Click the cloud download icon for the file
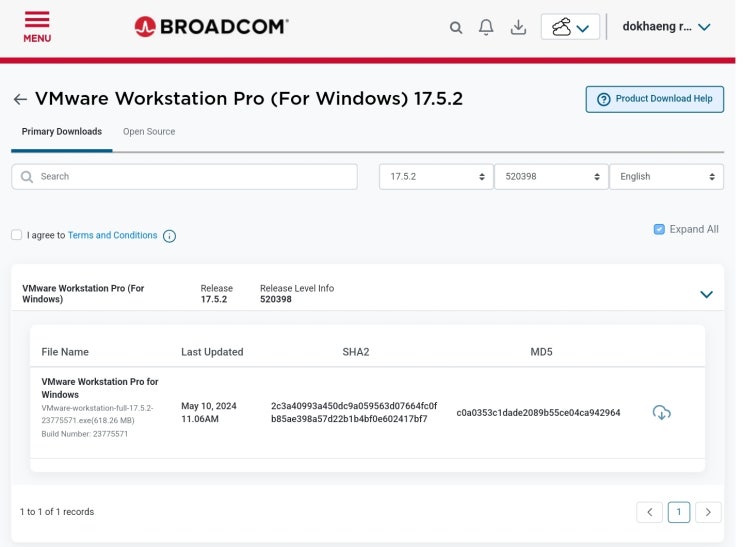This screenshot has width=743, height=547. click(661, 413)
